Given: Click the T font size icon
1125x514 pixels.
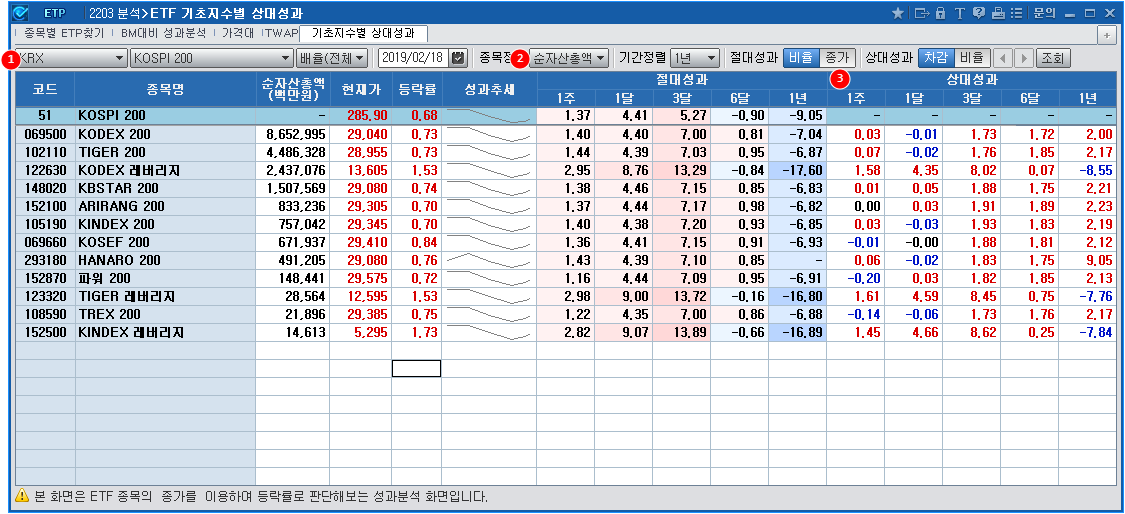Looking at the screenshot, I should click(x=960, y=13).
